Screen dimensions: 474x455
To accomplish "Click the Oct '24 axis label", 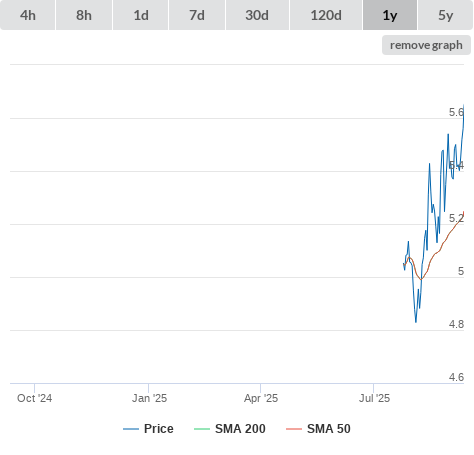I will click(x=34, y=398).
